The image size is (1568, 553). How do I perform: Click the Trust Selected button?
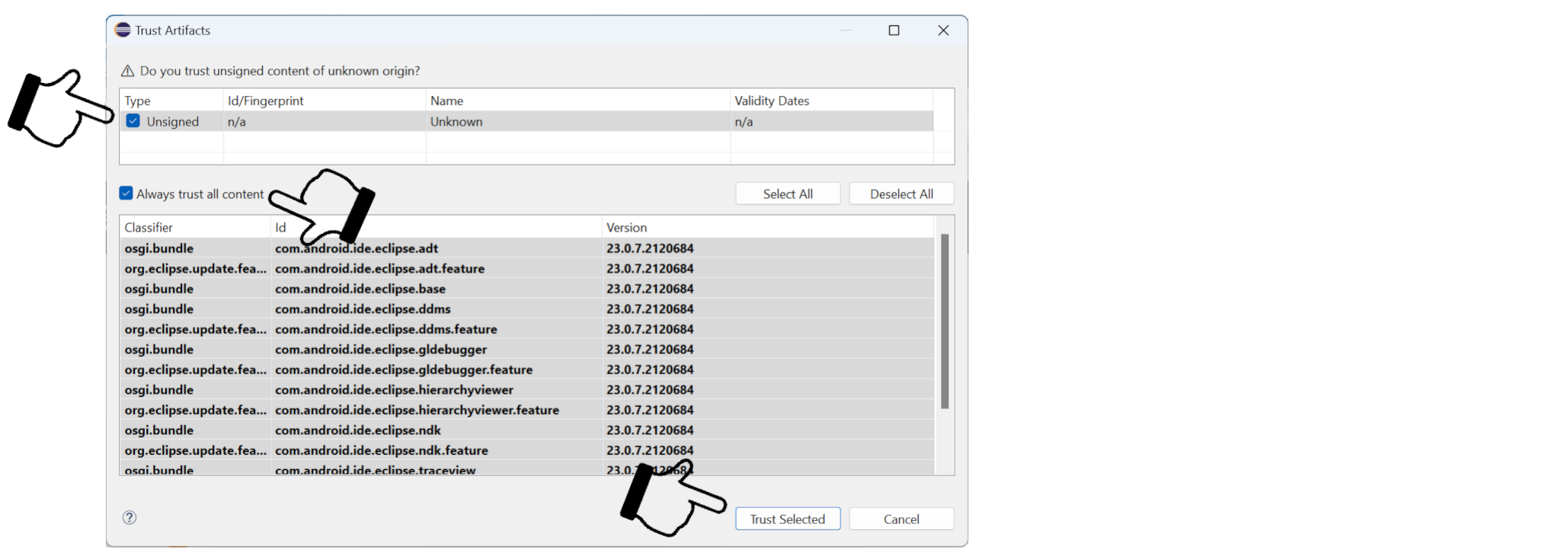click(x=788, y=519)
